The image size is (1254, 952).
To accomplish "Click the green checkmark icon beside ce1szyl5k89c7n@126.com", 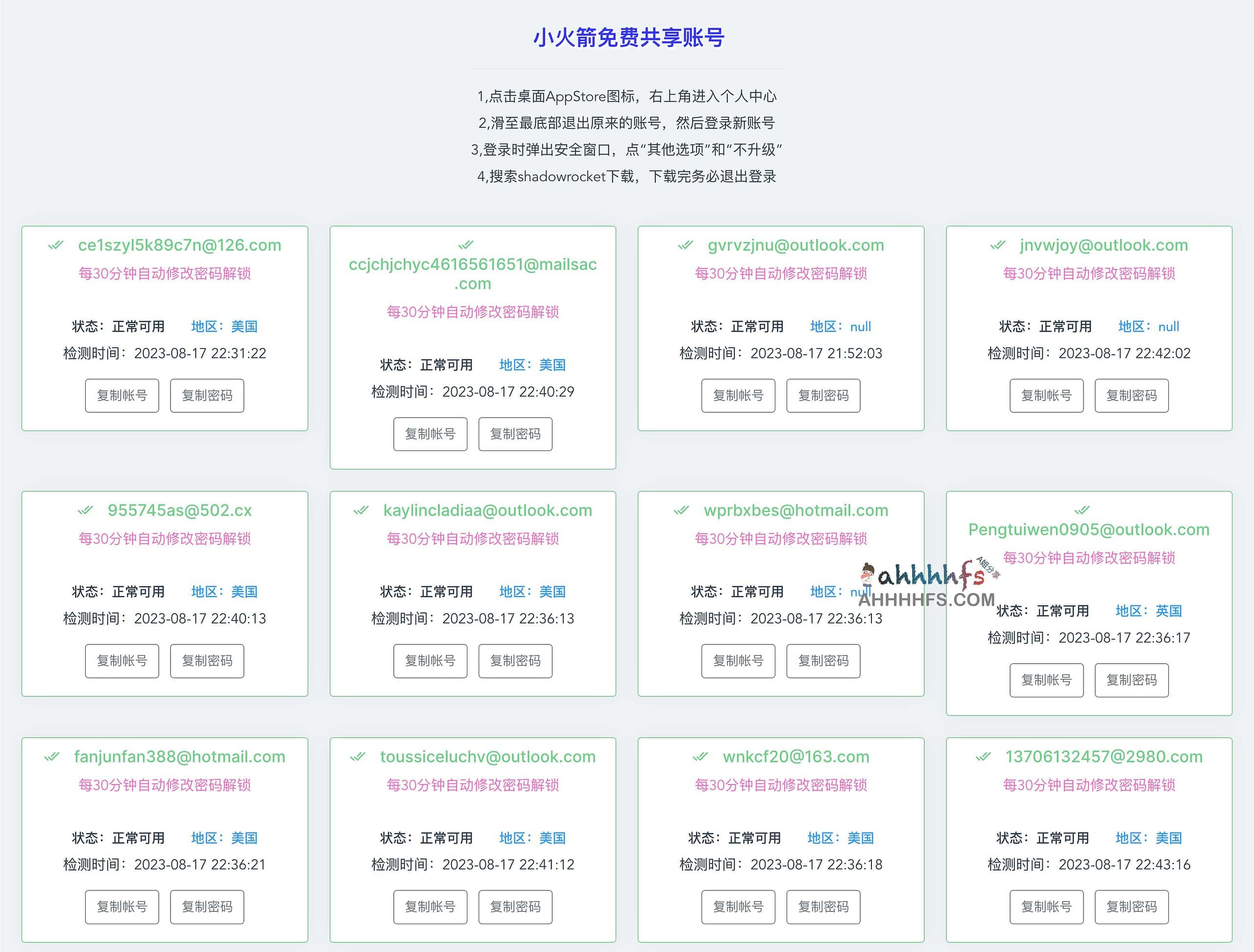I will pos(54,245).
